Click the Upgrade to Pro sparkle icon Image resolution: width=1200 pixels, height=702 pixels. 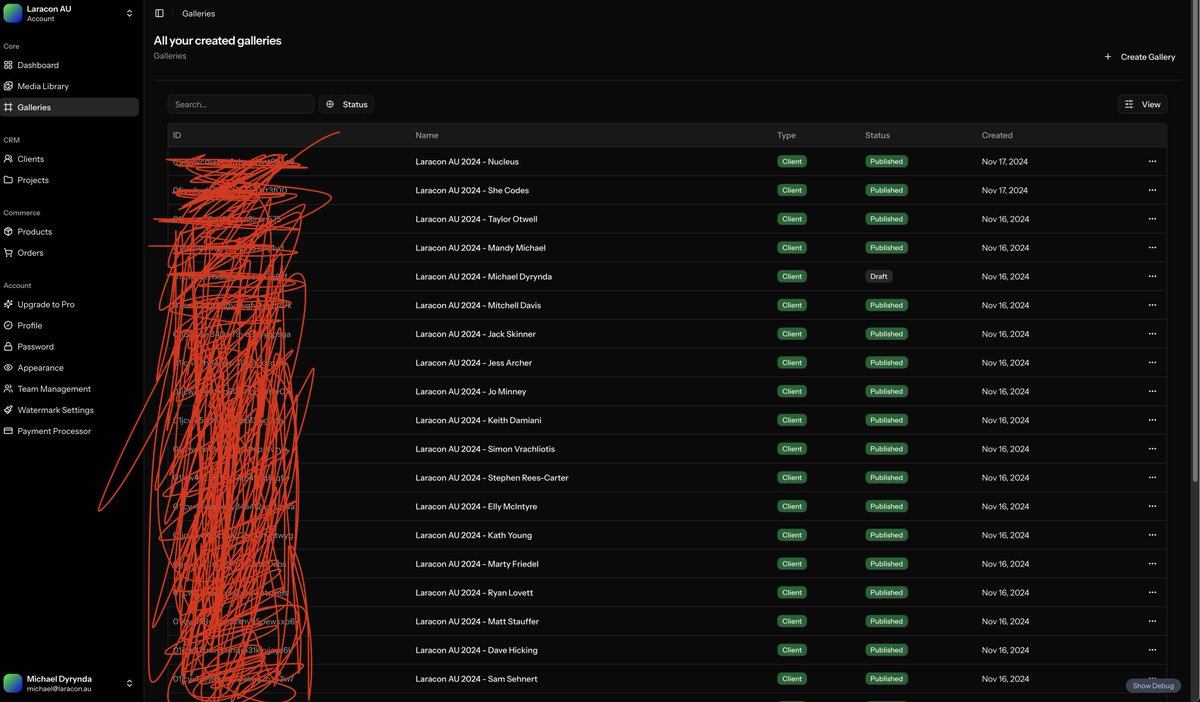point(8,304)
